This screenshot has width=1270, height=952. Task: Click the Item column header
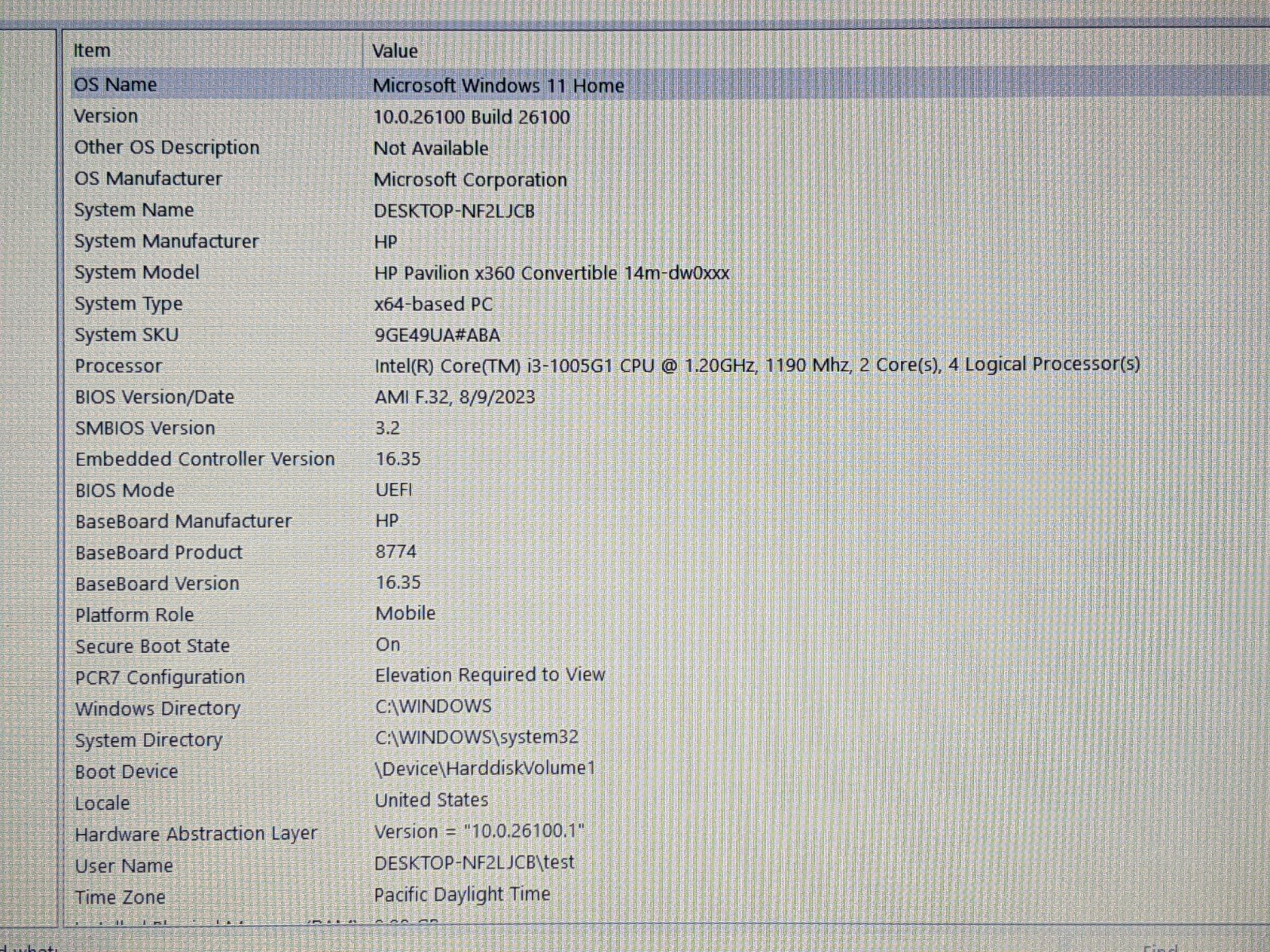tap(92, 51)
